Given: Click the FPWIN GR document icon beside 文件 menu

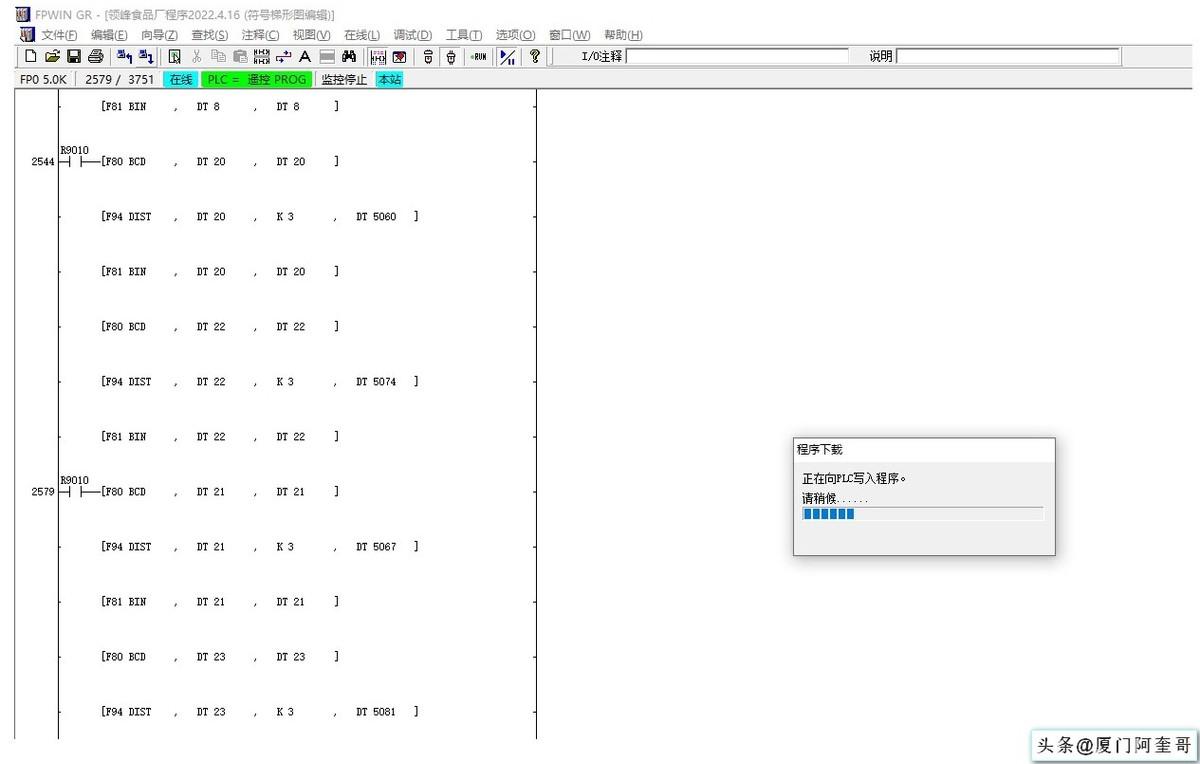Looking at the screenshot, I should coord(26,35).
